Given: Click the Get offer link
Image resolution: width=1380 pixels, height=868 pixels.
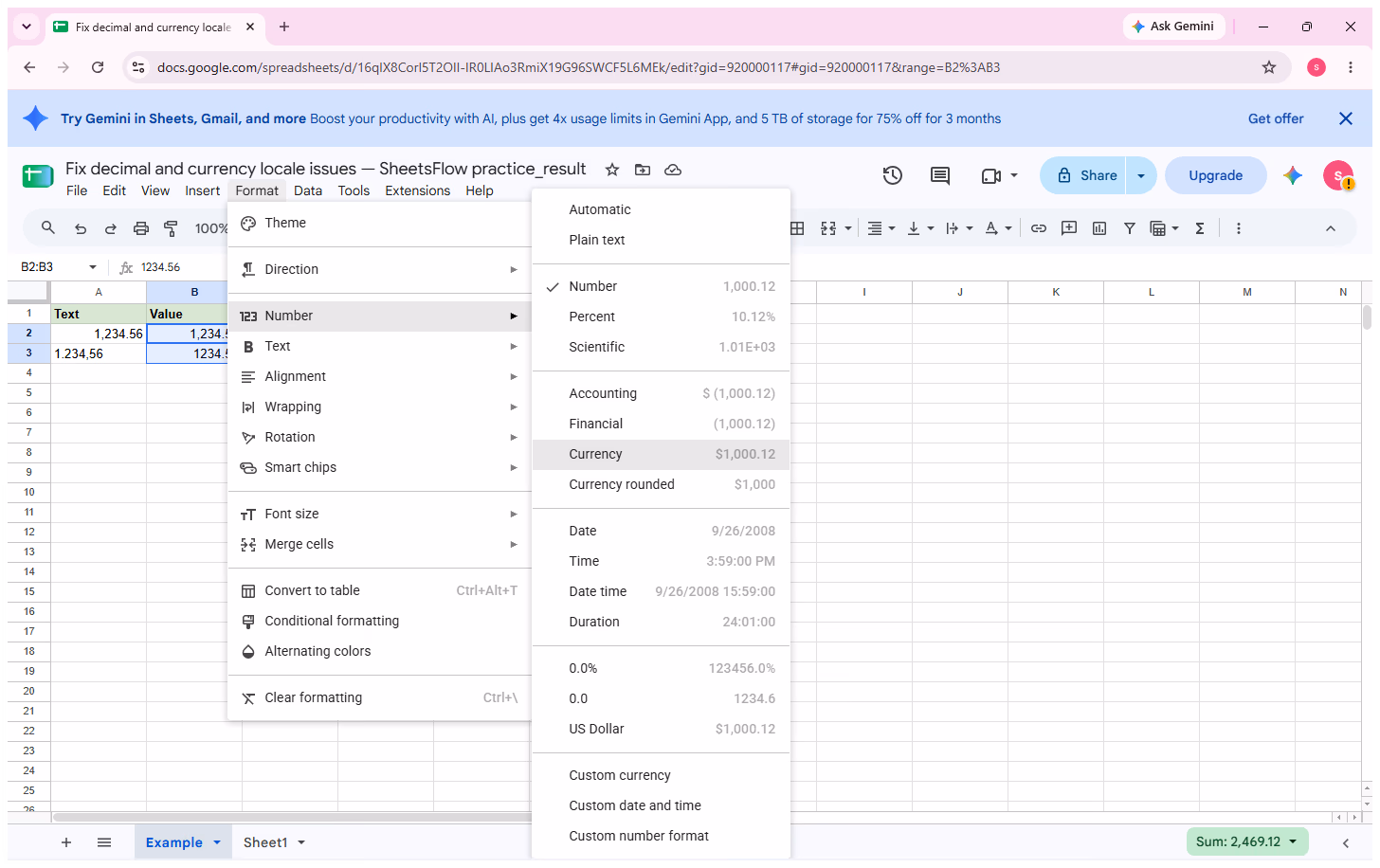Looking at the screenshot, I should tap(1276, 118).
